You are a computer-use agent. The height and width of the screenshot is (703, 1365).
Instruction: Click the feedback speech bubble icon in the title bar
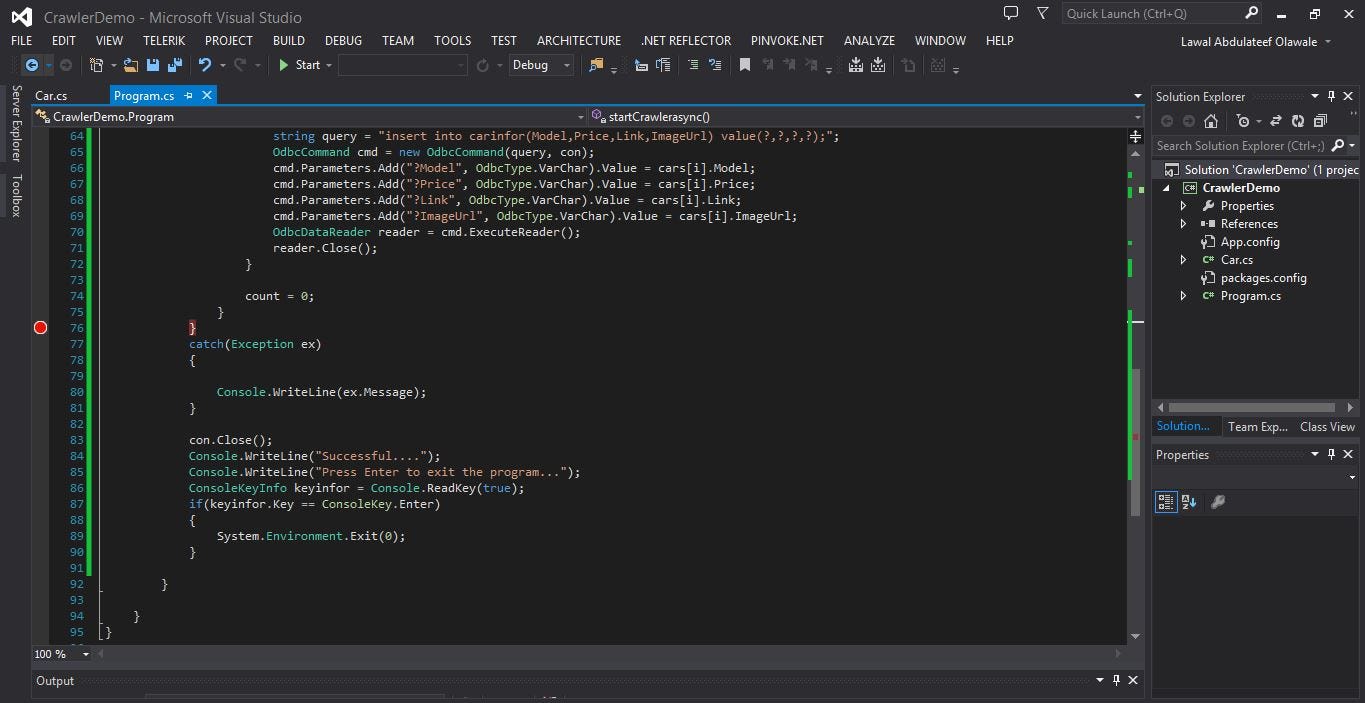click(x=1011, y=13)
